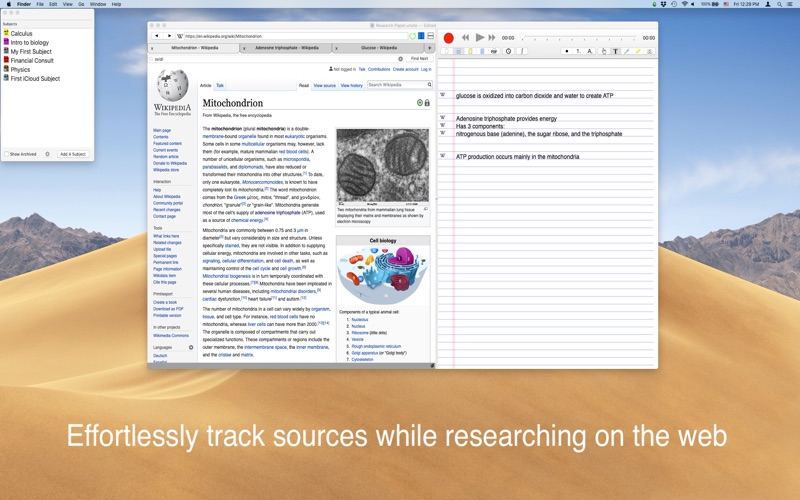Open the Languages settings gear in the Wikipedia sidebar
This screenshot has width=800, height=500.
pyautogui.click(x=191, y=347)
